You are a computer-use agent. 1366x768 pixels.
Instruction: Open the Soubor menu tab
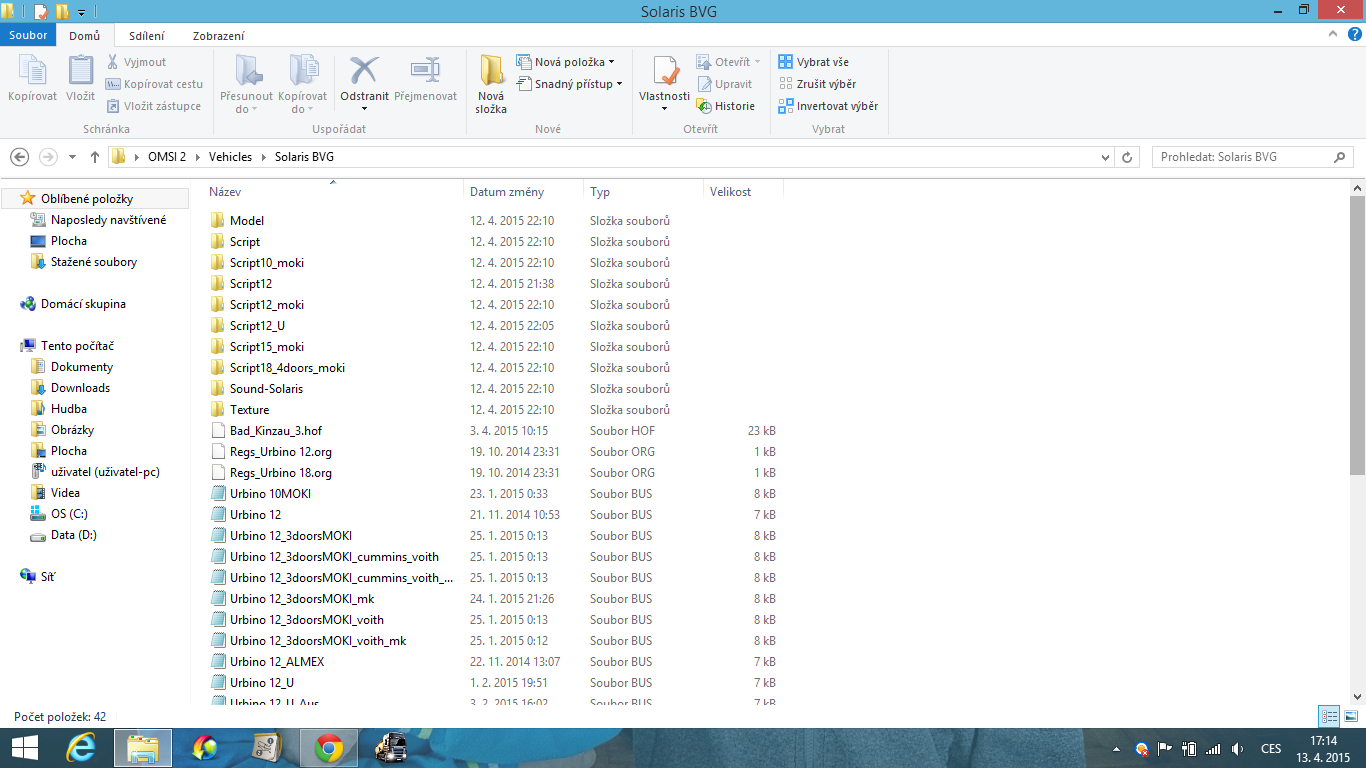click(28, 35)
